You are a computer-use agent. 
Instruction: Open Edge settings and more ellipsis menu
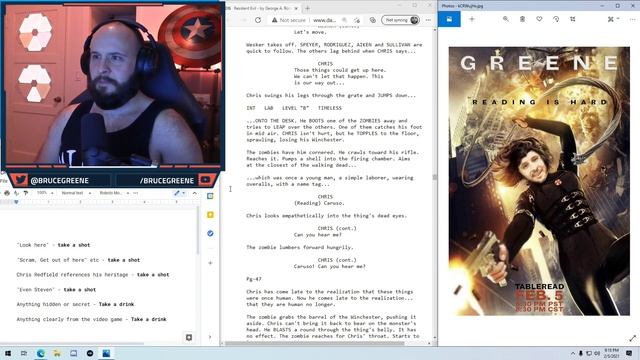[x=428, y=20]
